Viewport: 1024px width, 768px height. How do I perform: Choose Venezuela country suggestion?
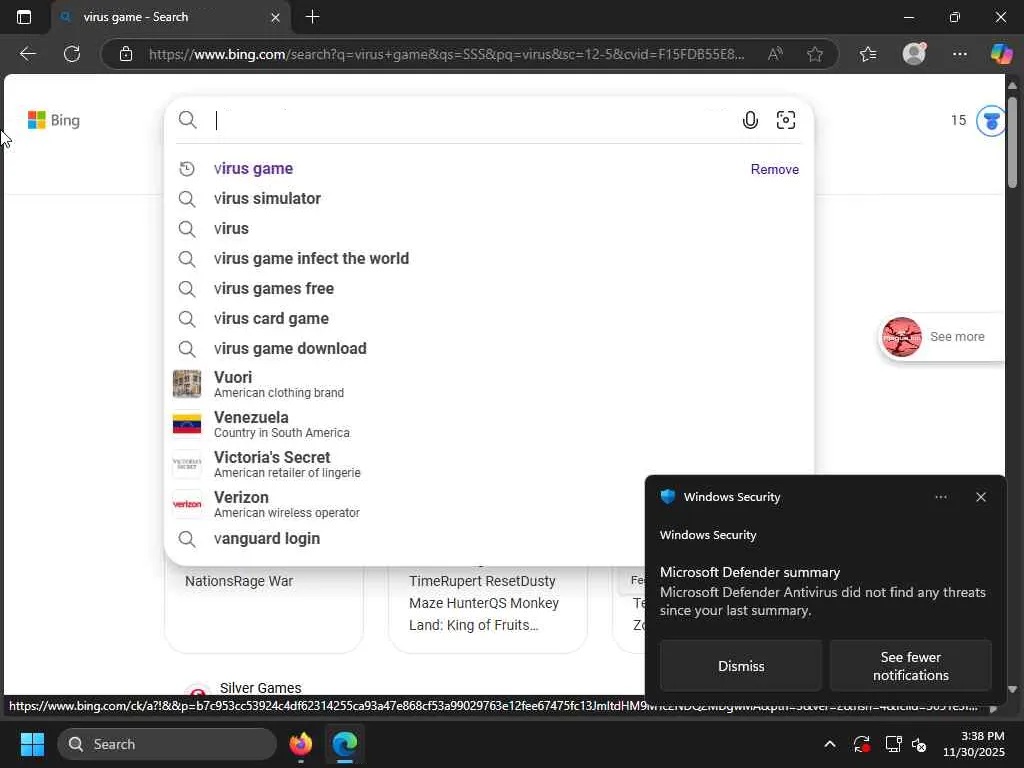point(488,424)
